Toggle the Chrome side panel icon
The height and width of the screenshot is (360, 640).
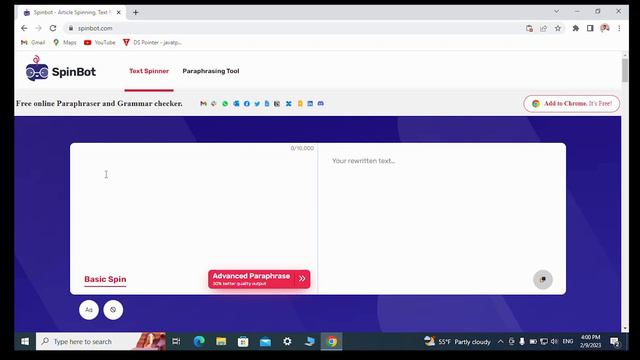[x=590, y=28]
